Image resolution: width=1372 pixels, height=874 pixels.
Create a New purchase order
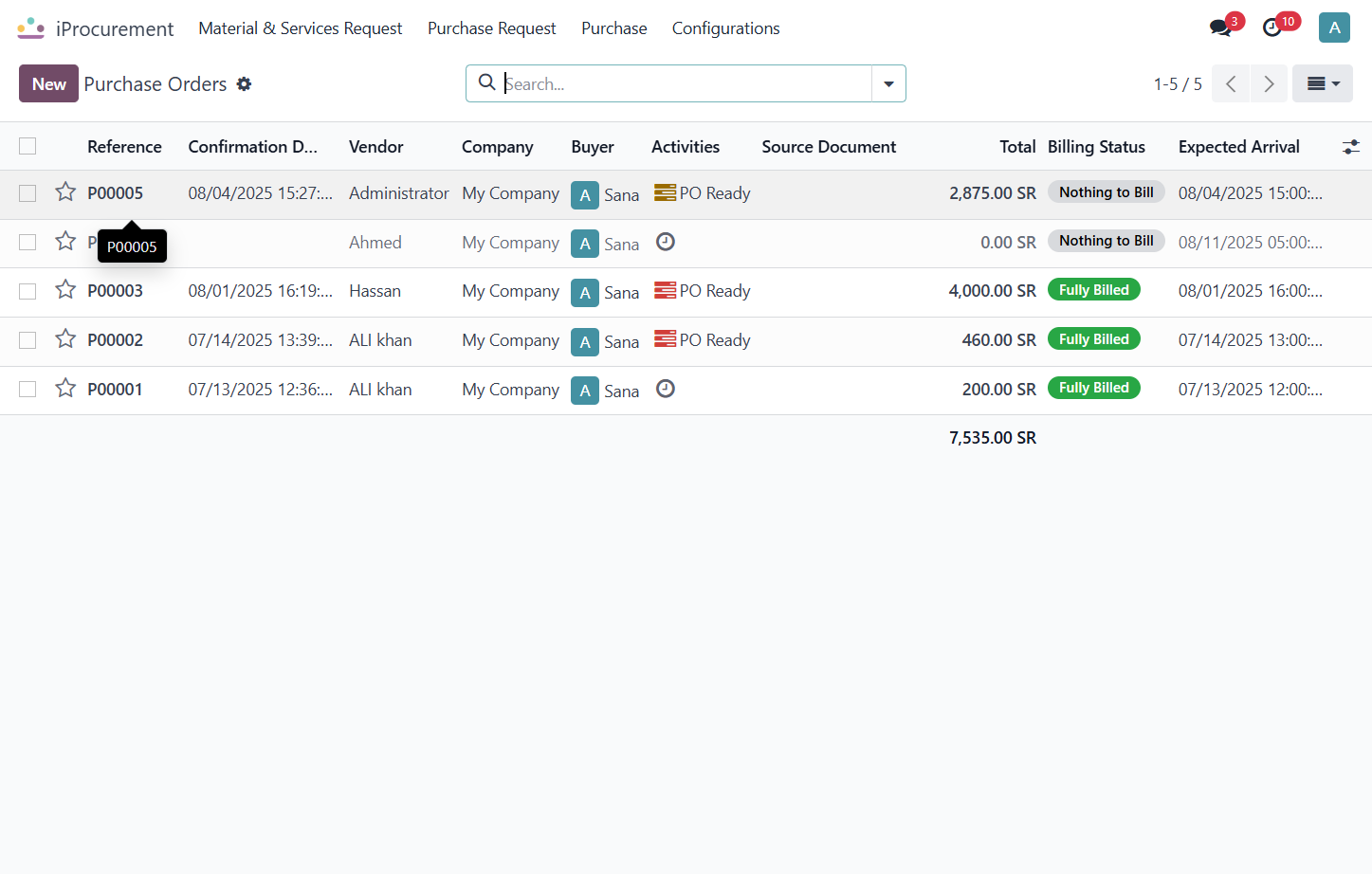[x=48, y=83]
